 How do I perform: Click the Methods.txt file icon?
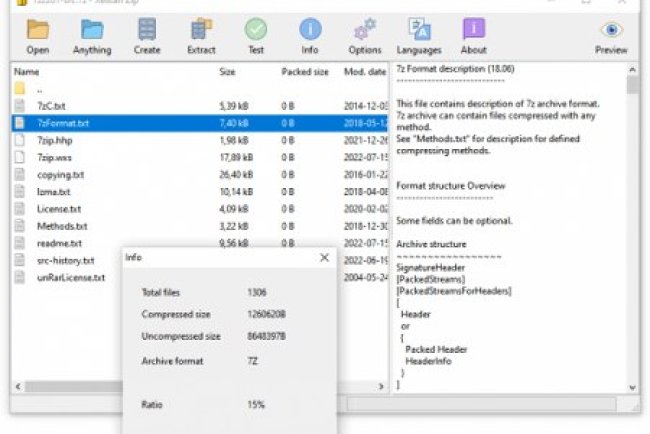pos(19,226)
